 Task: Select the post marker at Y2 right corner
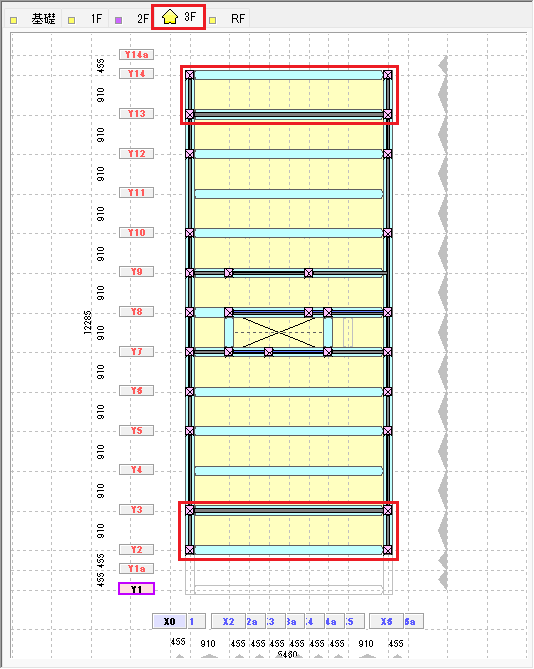[x=388, y=550]
